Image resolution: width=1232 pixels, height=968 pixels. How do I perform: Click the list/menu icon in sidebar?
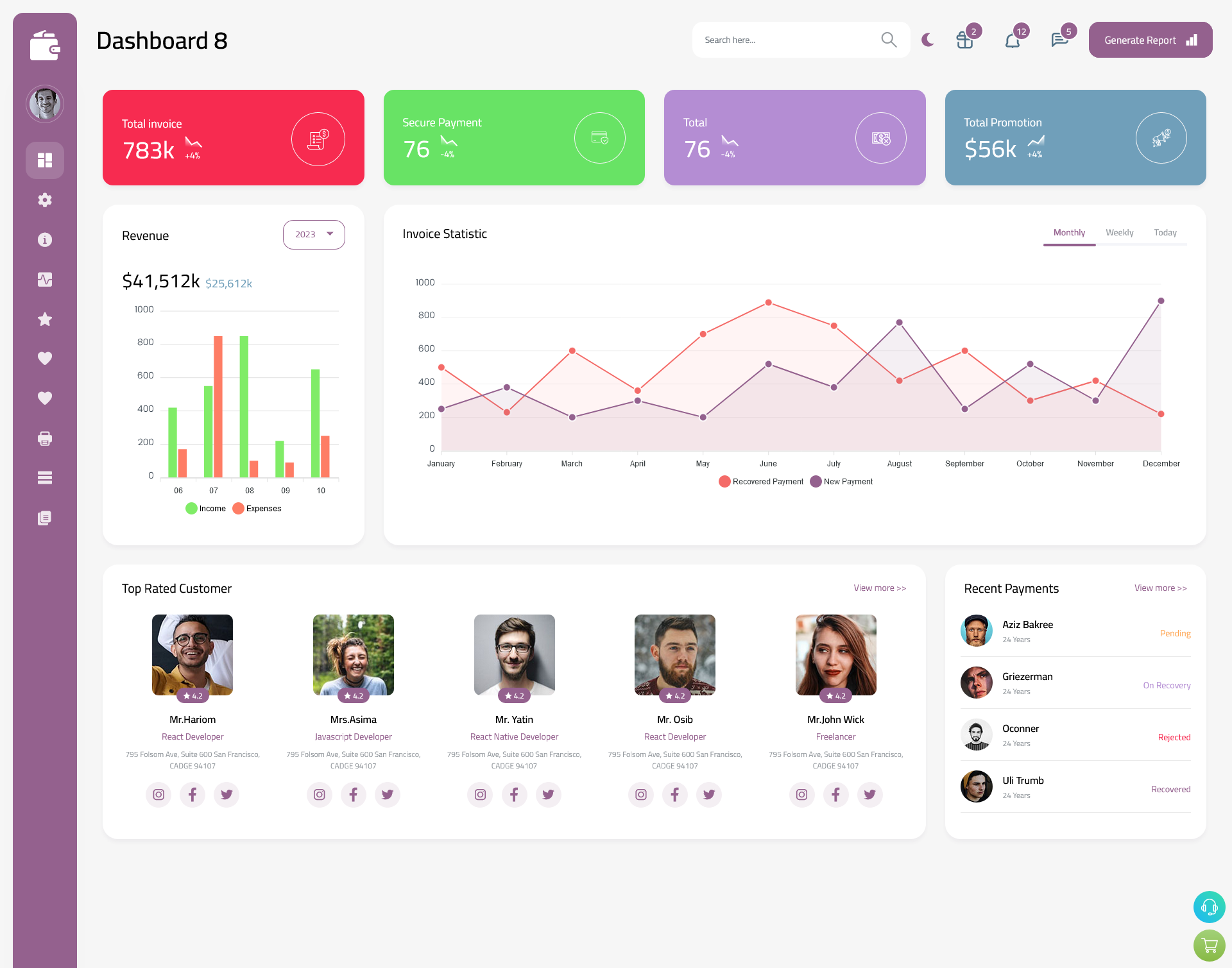point(45,477)
